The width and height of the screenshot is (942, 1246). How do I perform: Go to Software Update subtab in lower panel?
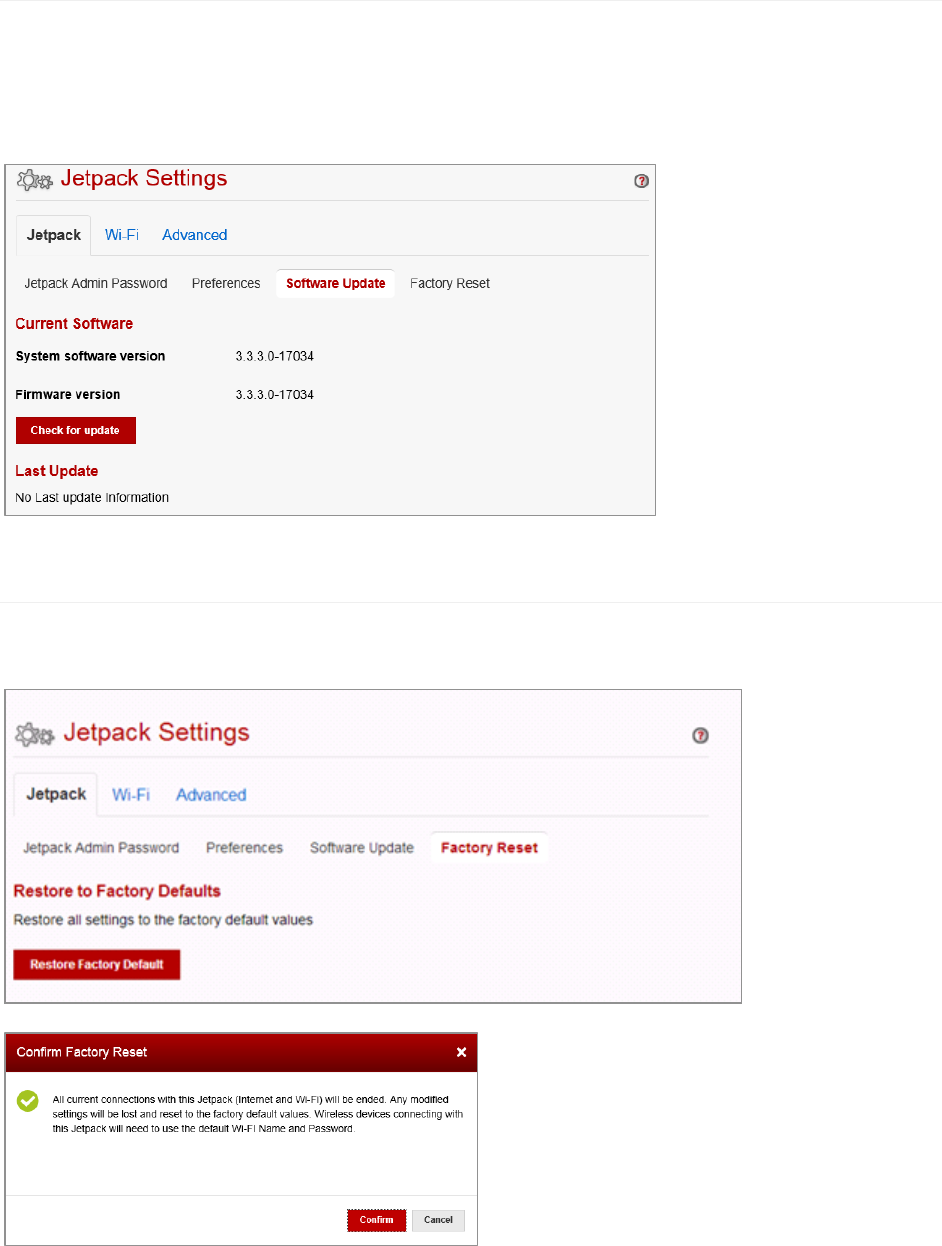tap(362, 847)
